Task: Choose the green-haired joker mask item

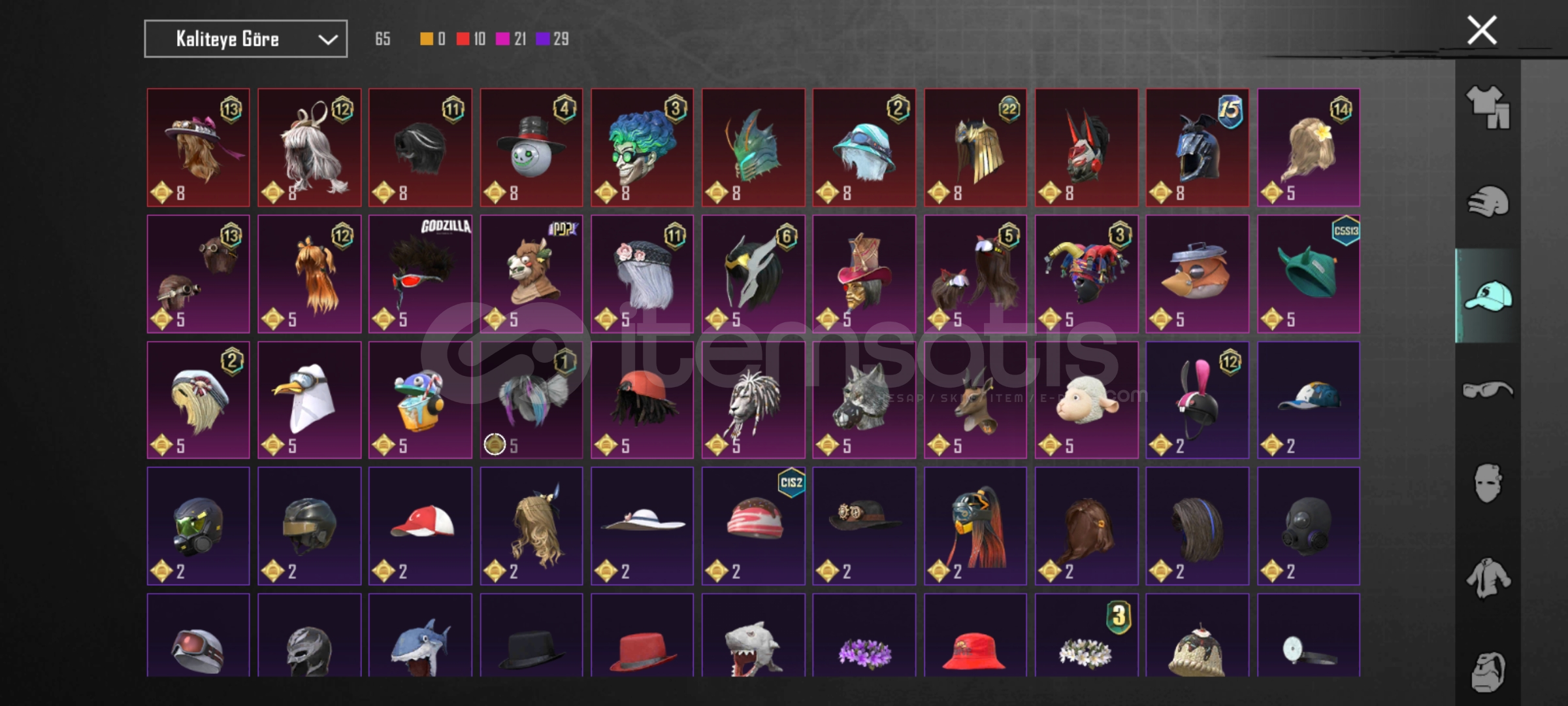Action: point(642,148)
